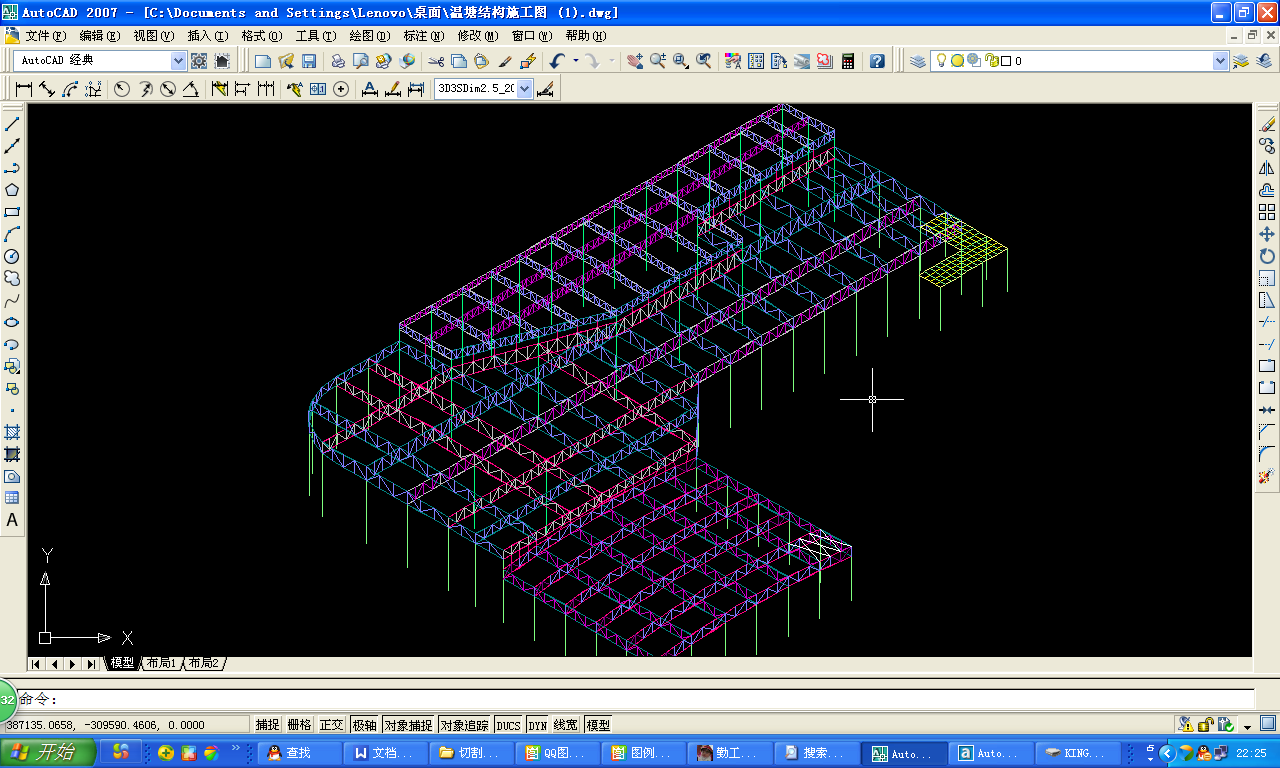Click the Radius Dimension tool
1280x768 pixels.
click(x=122, y=89)
